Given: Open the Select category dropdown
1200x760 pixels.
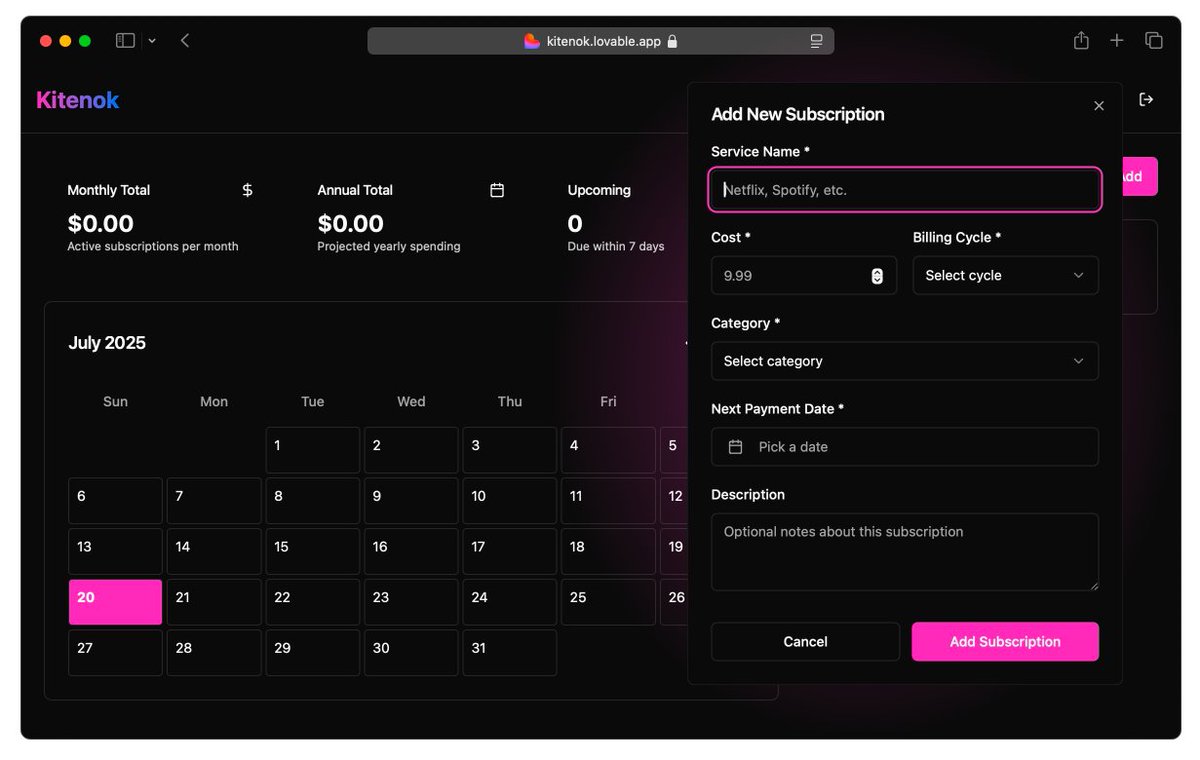Looking at the screenshot, I should click(905, 361).
